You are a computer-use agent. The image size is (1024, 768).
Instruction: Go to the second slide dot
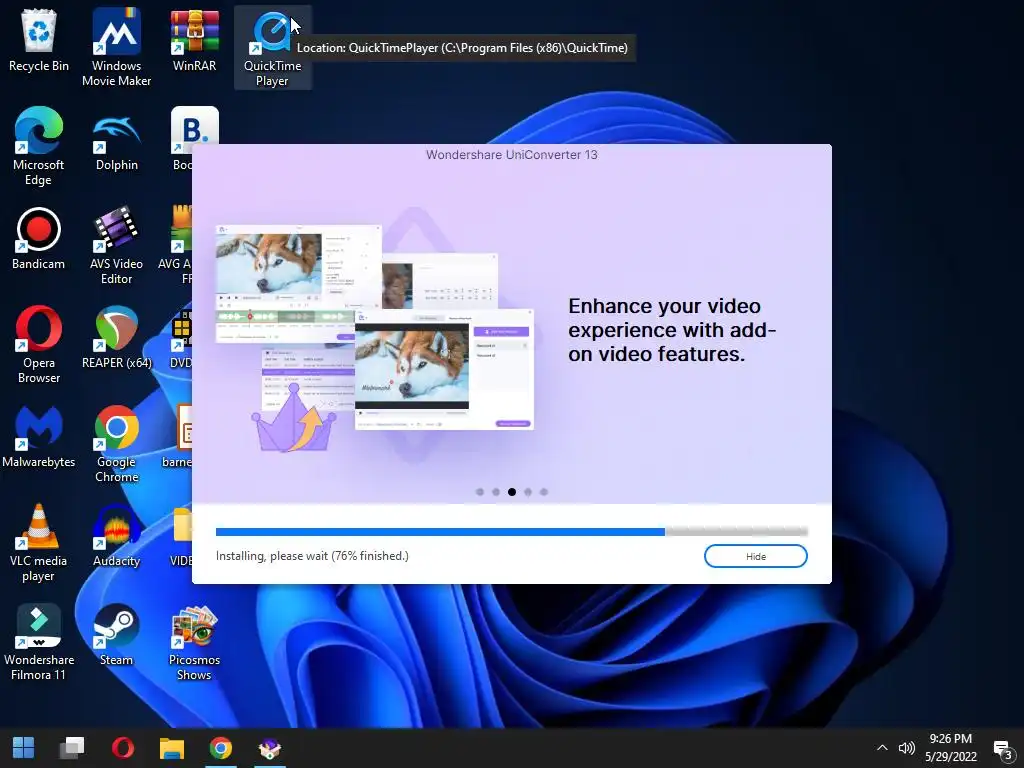click(x=496, y=492)
